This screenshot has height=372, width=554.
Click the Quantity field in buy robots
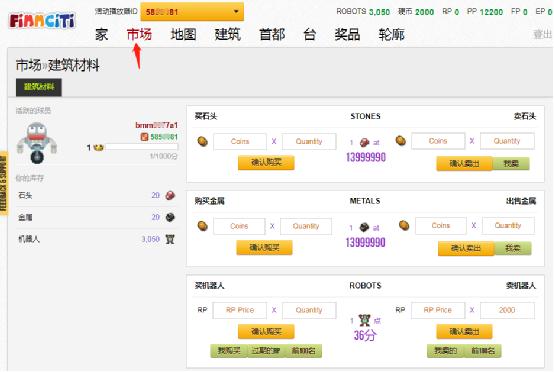(309, 310)
